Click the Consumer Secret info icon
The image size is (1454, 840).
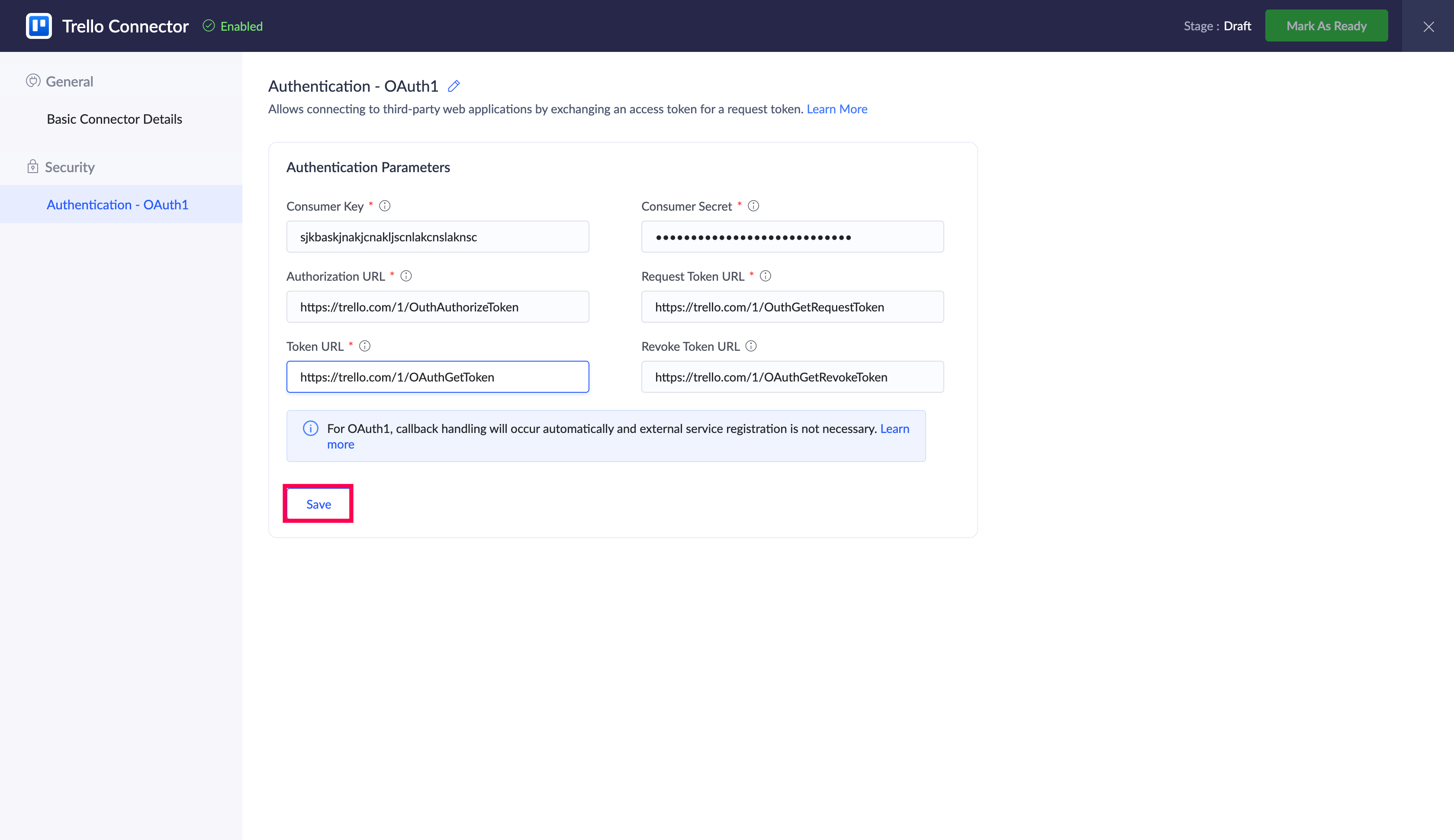click(x=753, y=206)
